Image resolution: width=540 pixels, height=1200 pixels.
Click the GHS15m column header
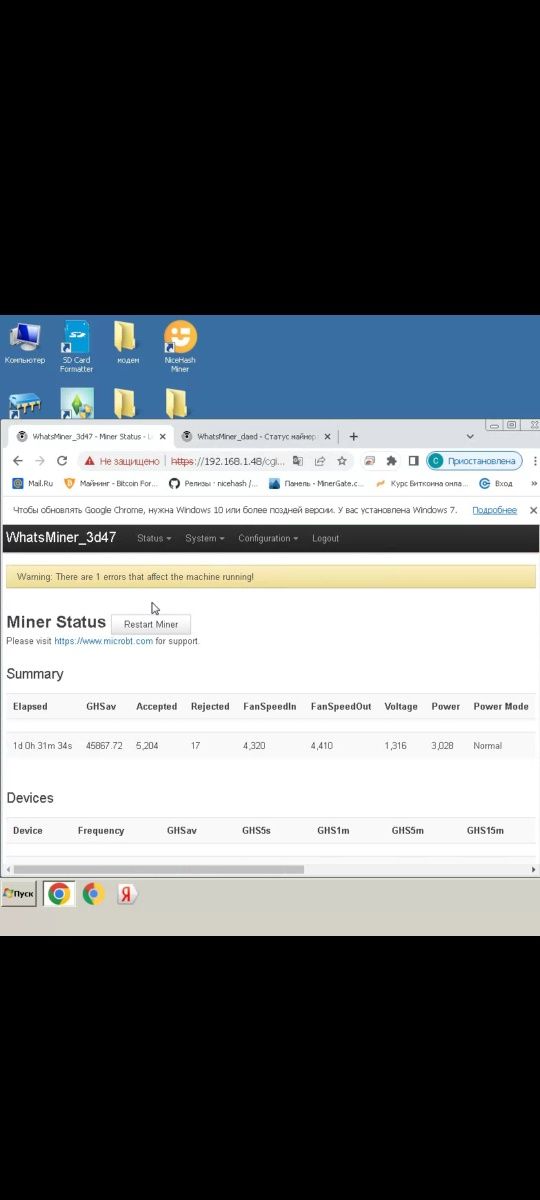pos(485,831)
